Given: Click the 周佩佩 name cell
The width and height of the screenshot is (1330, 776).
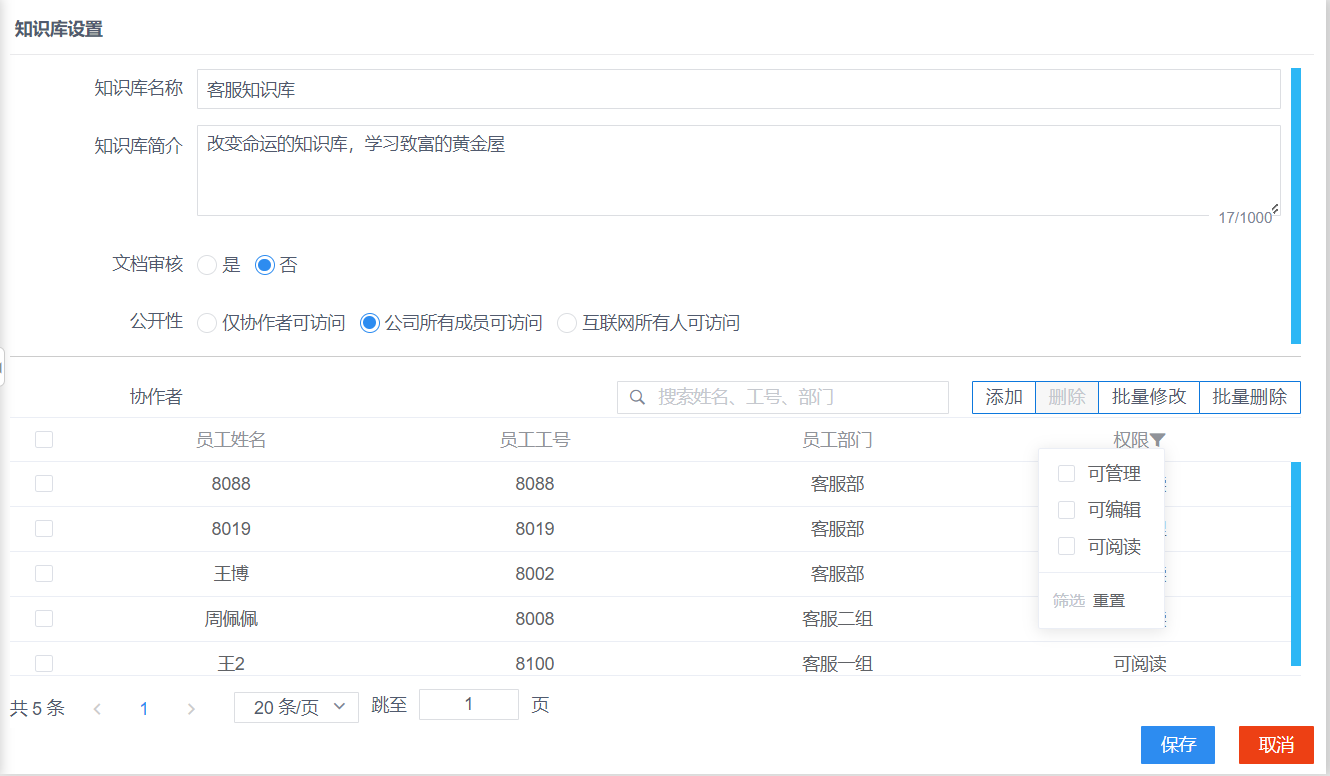Looking at the screenshot, I should [231, 619].
